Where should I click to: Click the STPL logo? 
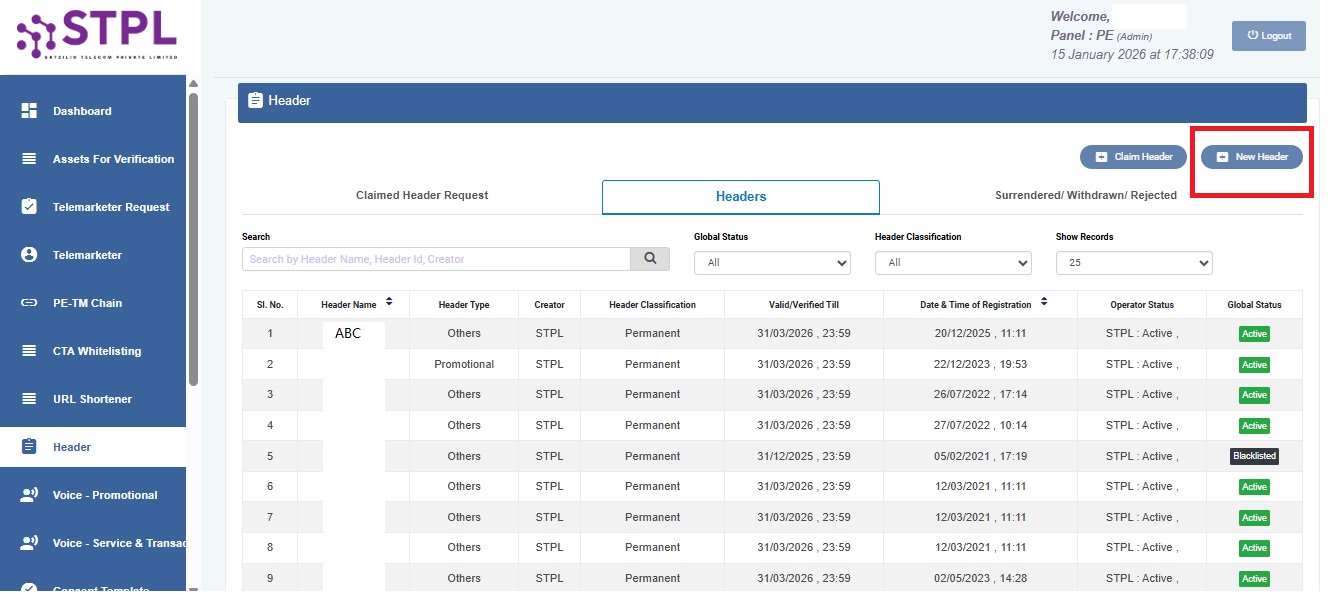[x=95, y=33]
